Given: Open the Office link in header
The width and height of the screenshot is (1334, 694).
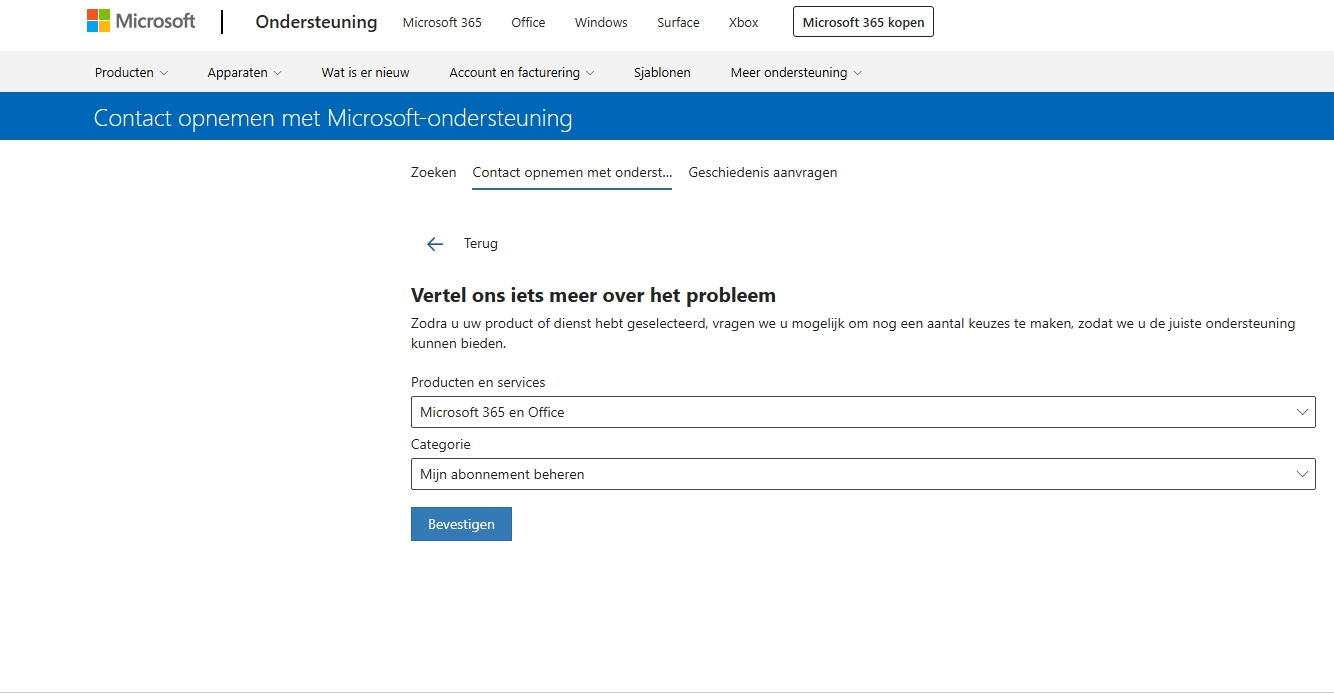Looking at the screenshot, I should pyautogui.click(x=528, y=22).
